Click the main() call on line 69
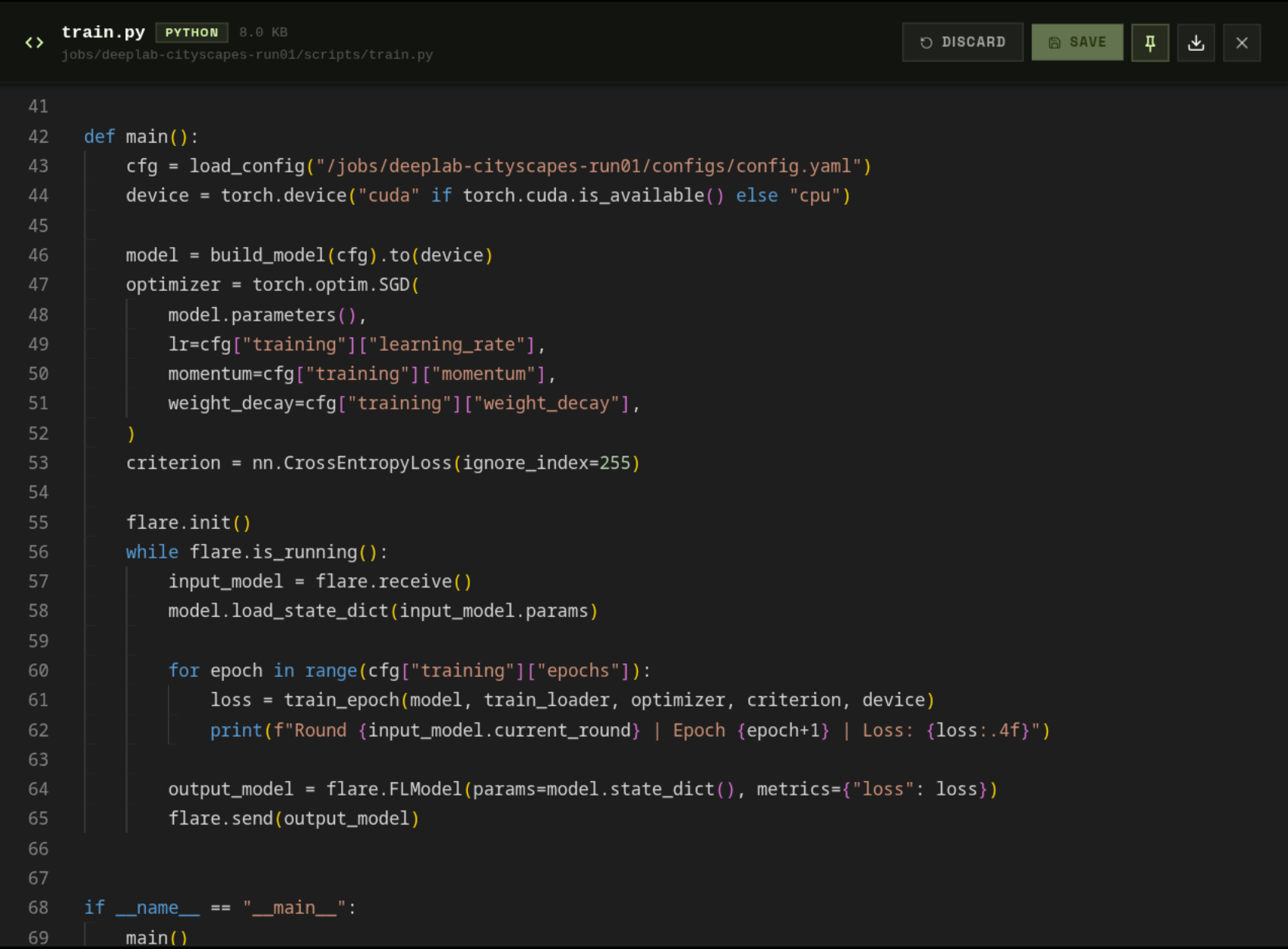Viewport: 1288px width, 949px height. click(156, 938)
